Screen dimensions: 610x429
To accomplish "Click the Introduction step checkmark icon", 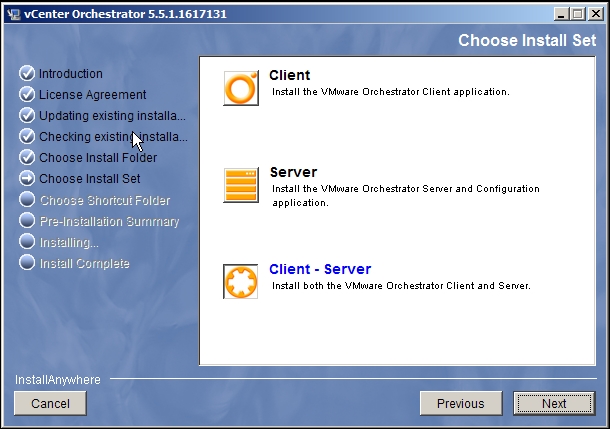I will [x=27, y=74].
